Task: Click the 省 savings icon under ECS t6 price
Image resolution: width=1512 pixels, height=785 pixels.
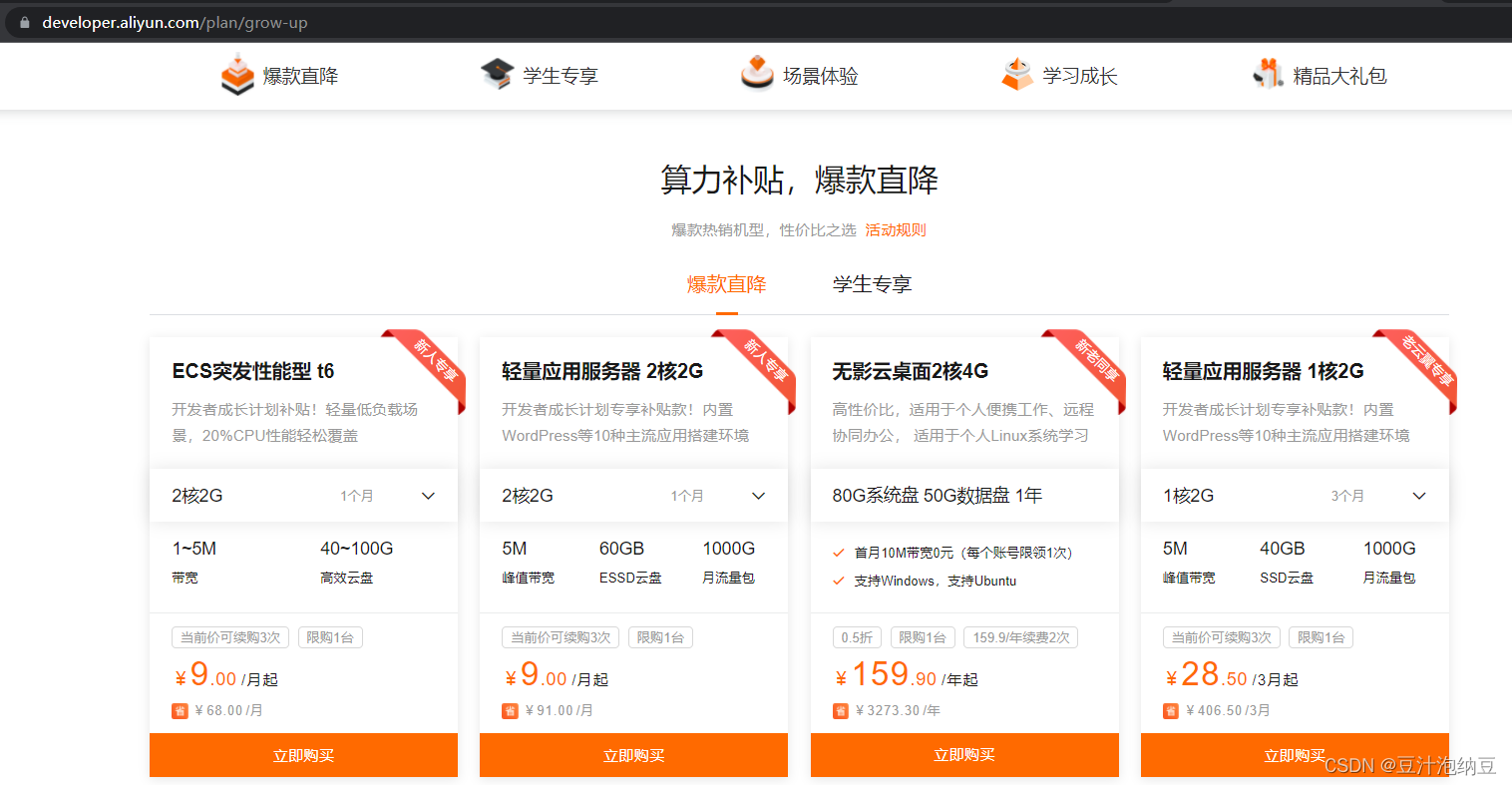Action: (180, 711)
